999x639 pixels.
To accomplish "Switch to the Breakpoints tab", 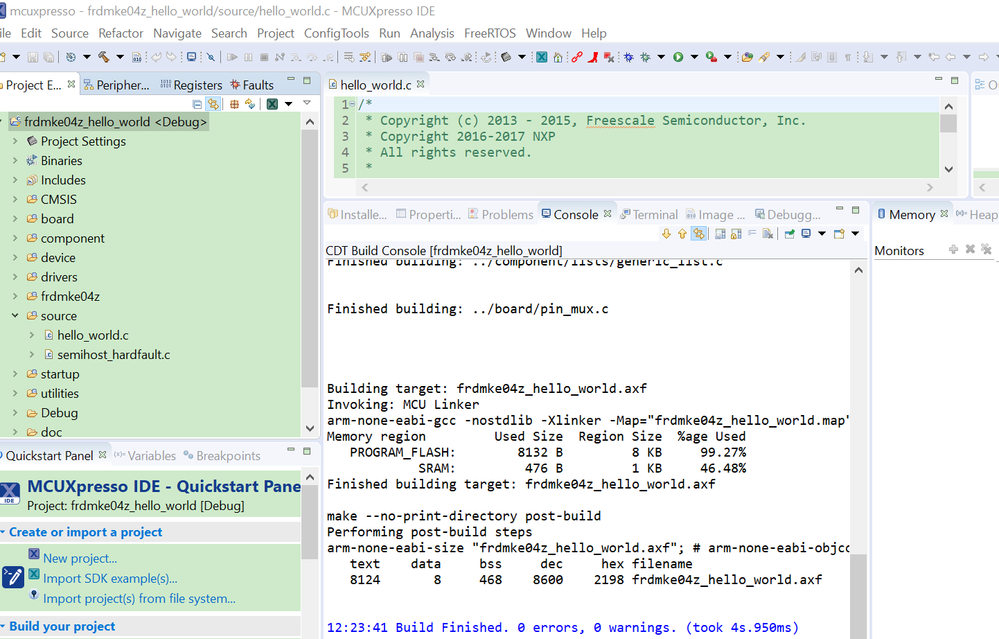I will [x=222, y=456].
